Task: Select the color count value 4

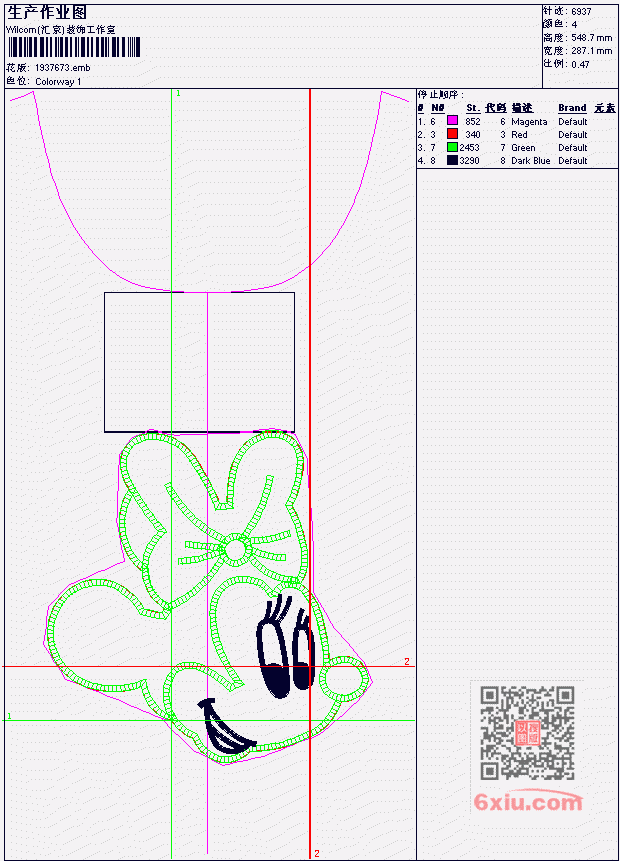Action: pos(574,24)
